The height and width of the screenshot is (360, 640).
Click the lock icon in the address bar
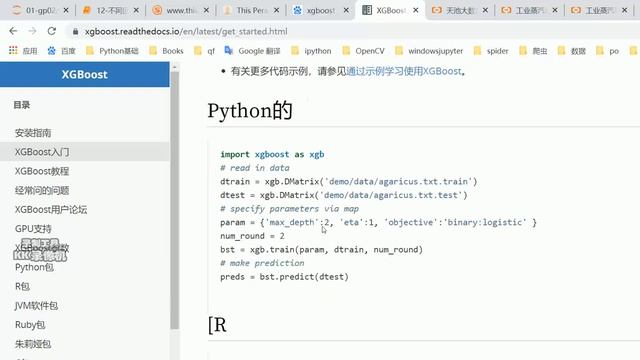coord(75,31)
